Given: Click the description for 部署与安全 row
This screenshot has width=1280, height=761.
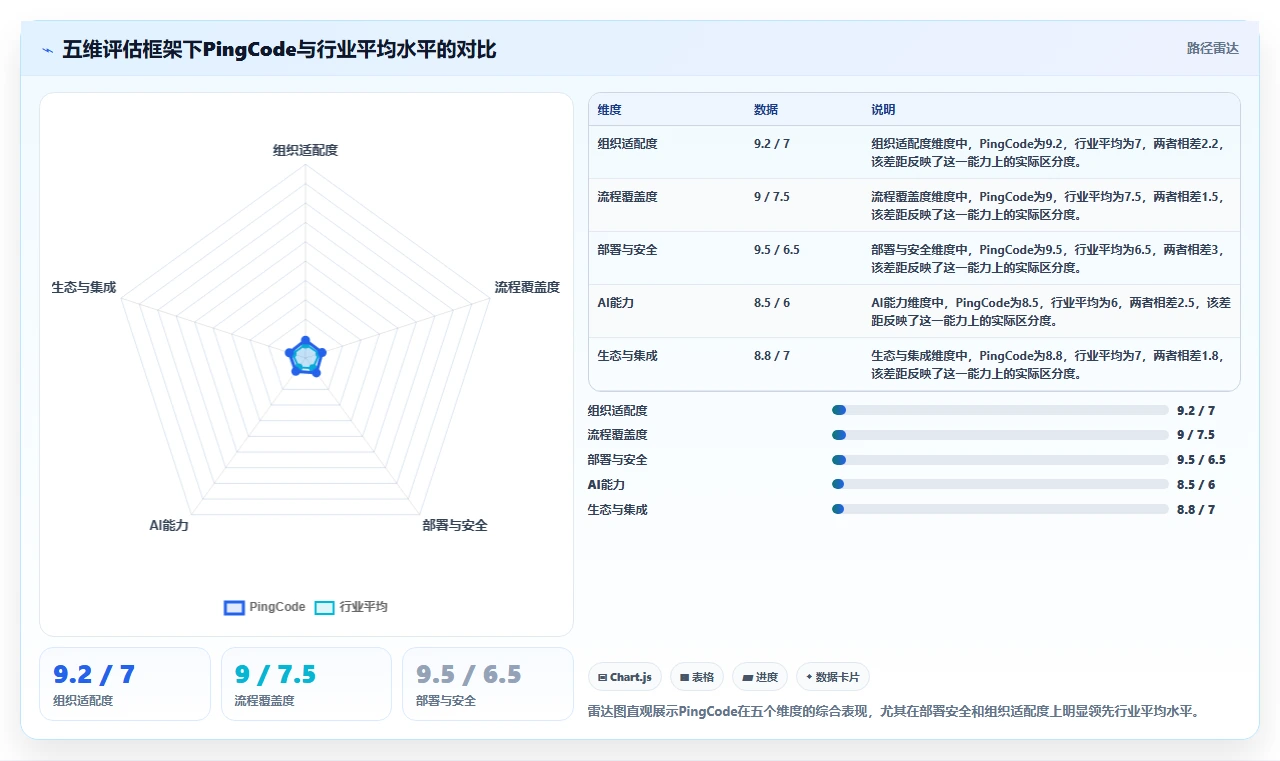Looking at the screenshot, I should (1047, 259).
